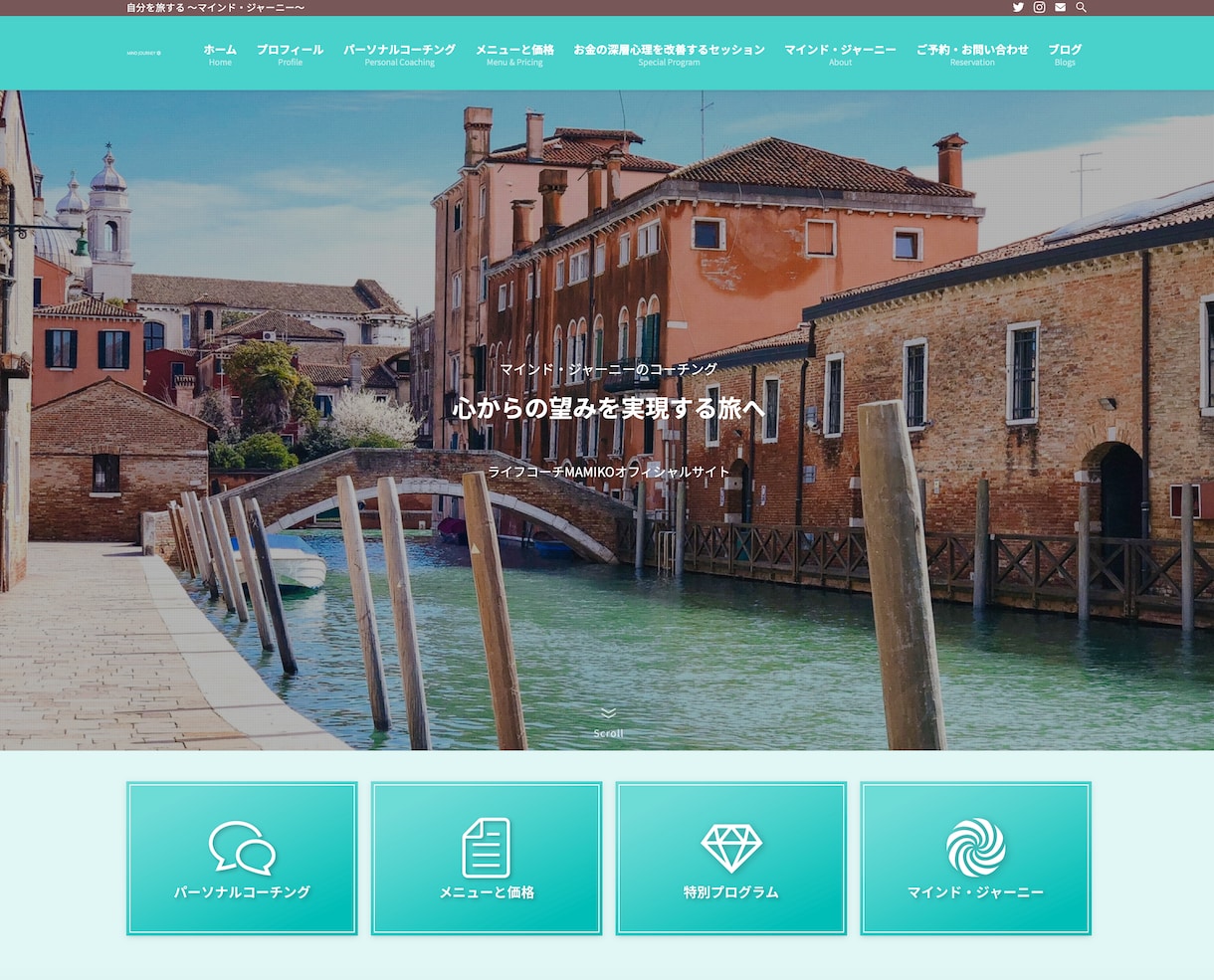Open the Instagram icon in top bar
This screenshot has height=980, width=1214.
(x=1039, y=7)
